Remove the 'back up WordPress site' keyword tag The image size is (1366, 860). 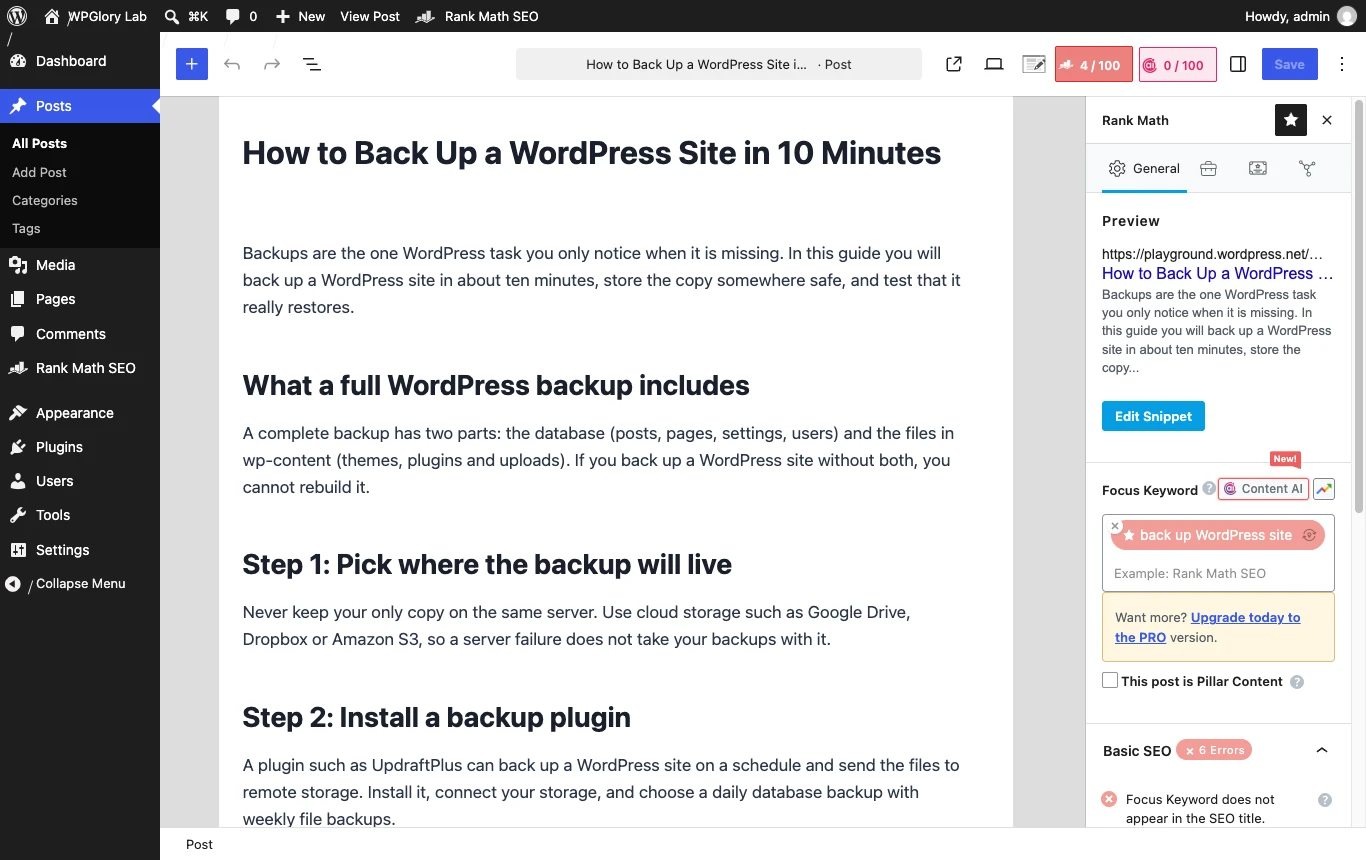(1115, 526)
